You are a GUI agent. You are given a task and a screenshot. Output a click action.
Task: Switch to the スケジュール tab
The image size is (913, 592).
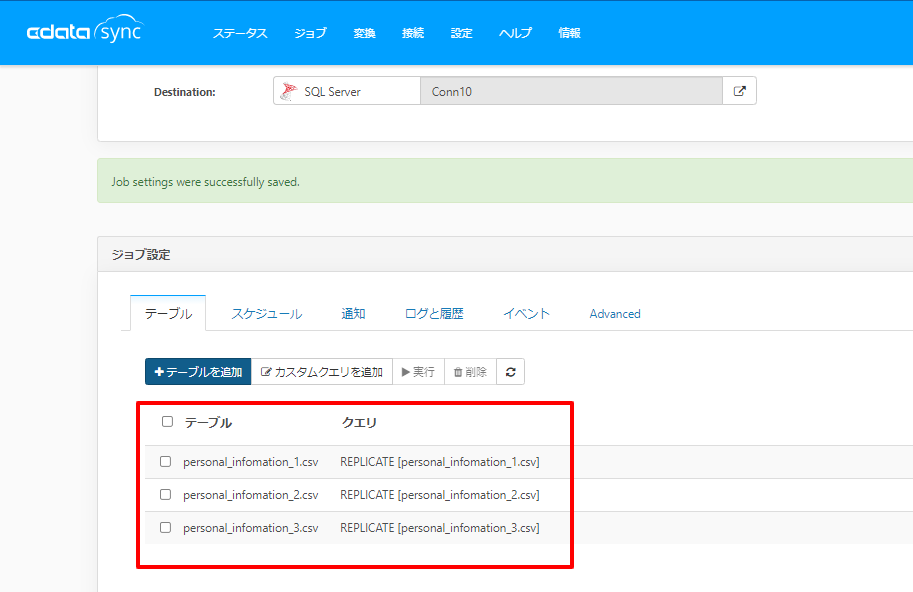coord(267,314)
